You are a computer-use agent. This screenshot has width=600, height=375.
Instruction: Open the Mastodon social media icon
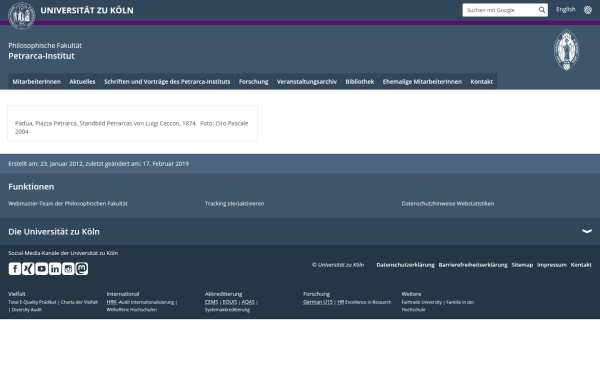pyautogui.click(x=82, y=269)
